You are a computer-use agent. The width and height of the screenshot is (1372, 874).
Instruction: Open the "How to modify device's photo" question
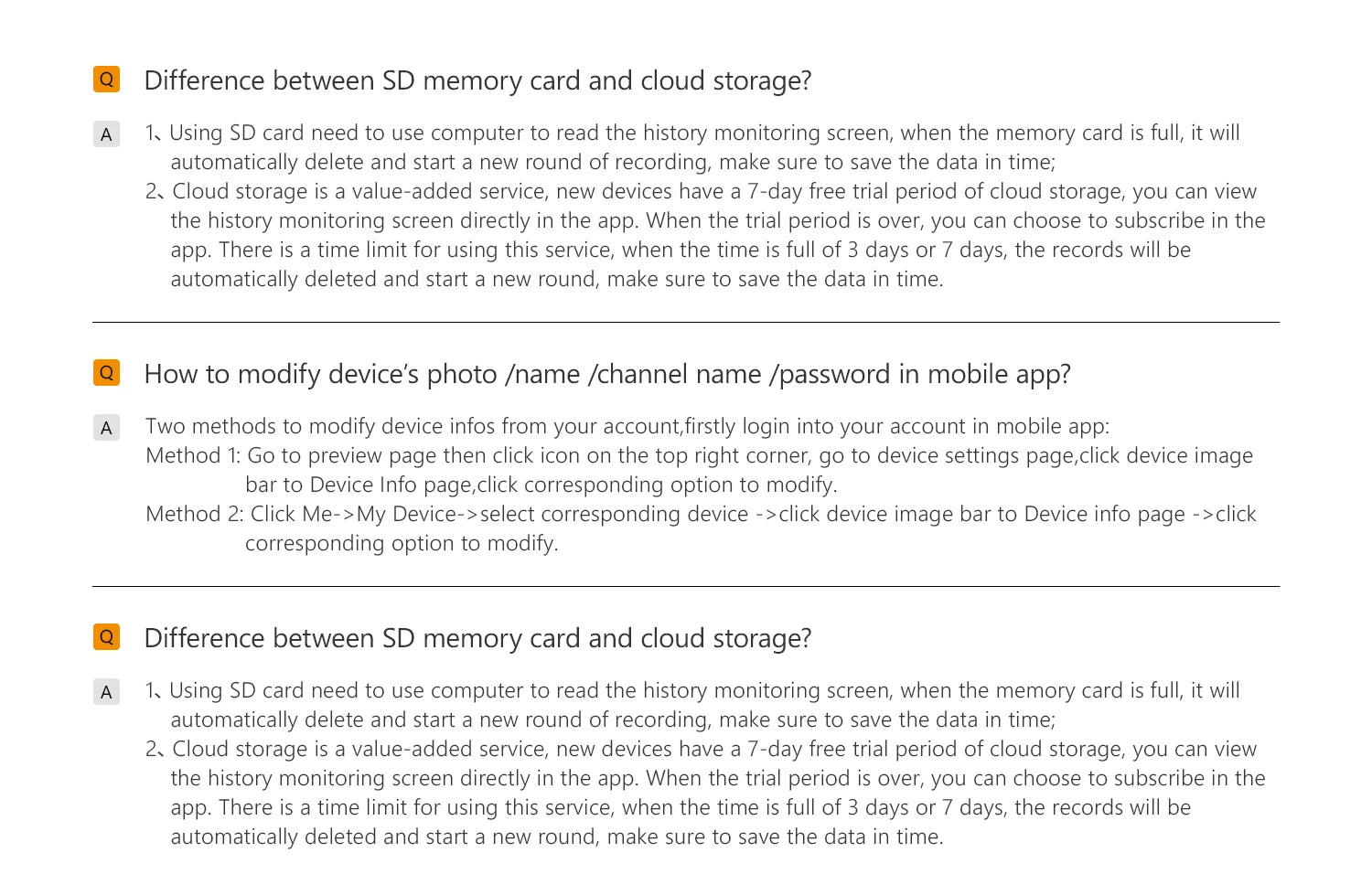[607, 374]
